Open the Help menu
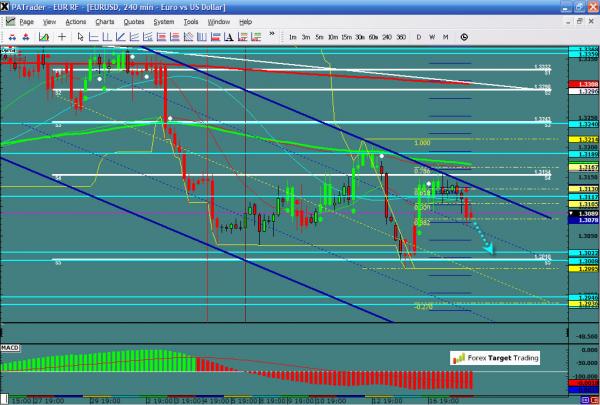Viewport: 600px width, 405px height. click(x=246, y=21)
